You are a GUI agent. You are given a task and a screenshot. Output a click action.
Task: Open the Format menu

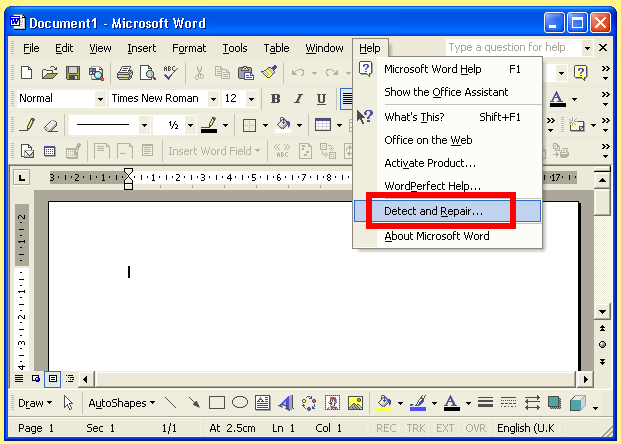(x=189, y=48)
